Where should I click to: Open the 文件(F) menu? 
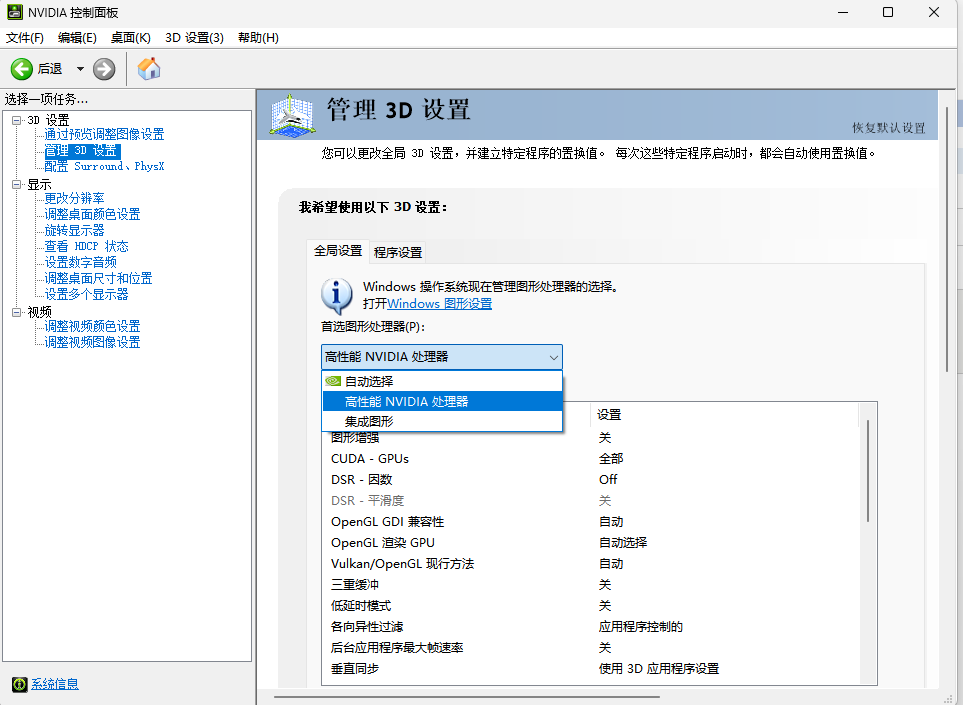pos(25,38)
